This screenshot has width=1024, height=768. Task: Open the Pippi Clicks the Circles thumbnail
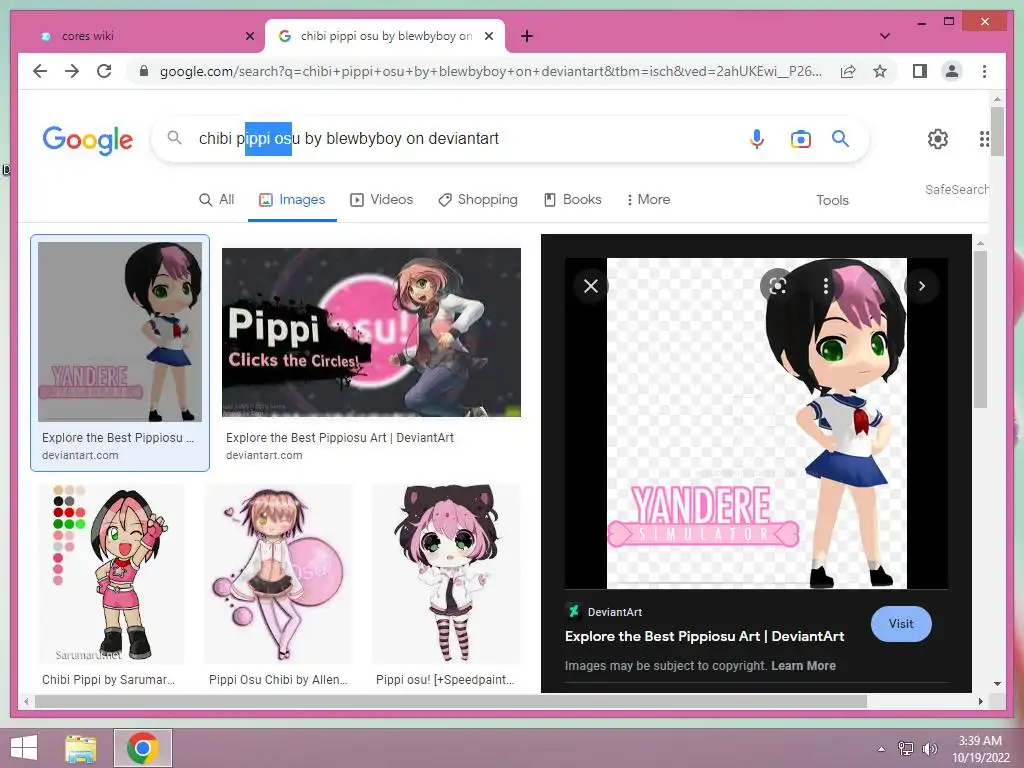[x=372, y=332]
